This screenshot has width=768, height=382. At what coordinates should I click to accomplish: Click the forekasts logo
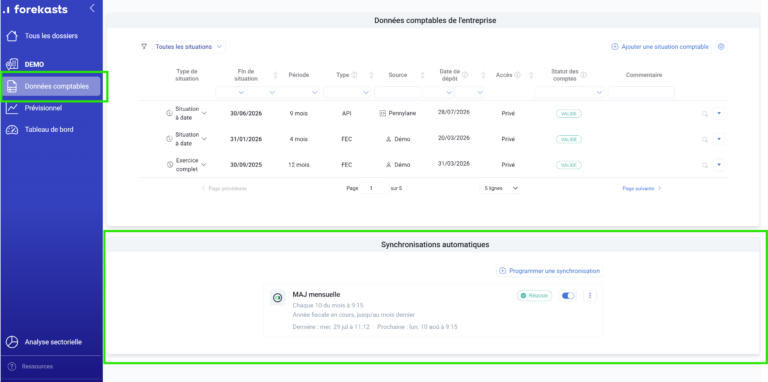[x=35, y=9]
